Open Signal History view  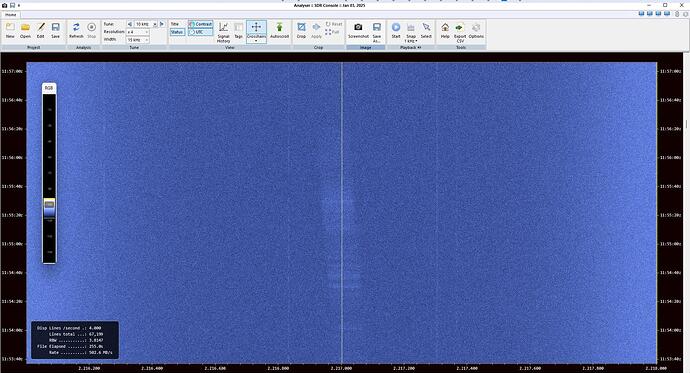[224, 32]
